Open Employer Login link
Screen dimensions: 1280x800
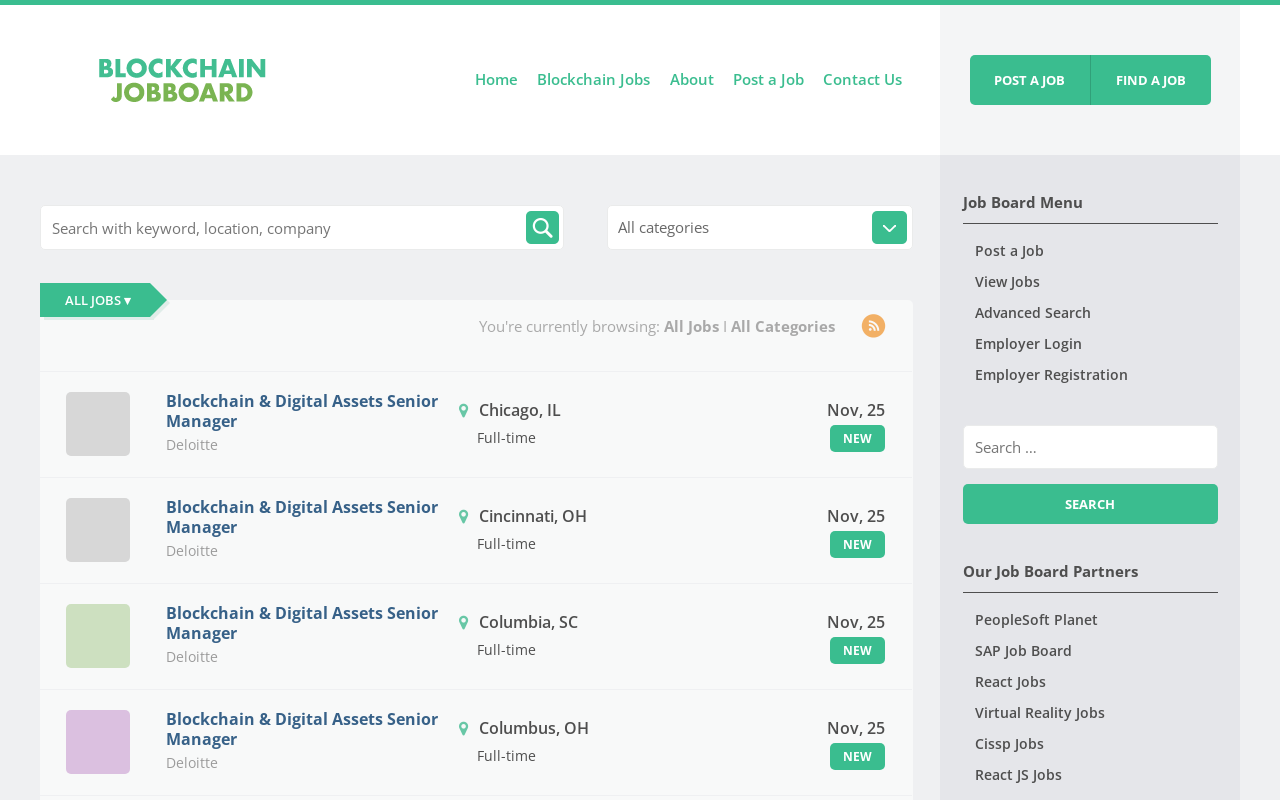pos(1028,344)
